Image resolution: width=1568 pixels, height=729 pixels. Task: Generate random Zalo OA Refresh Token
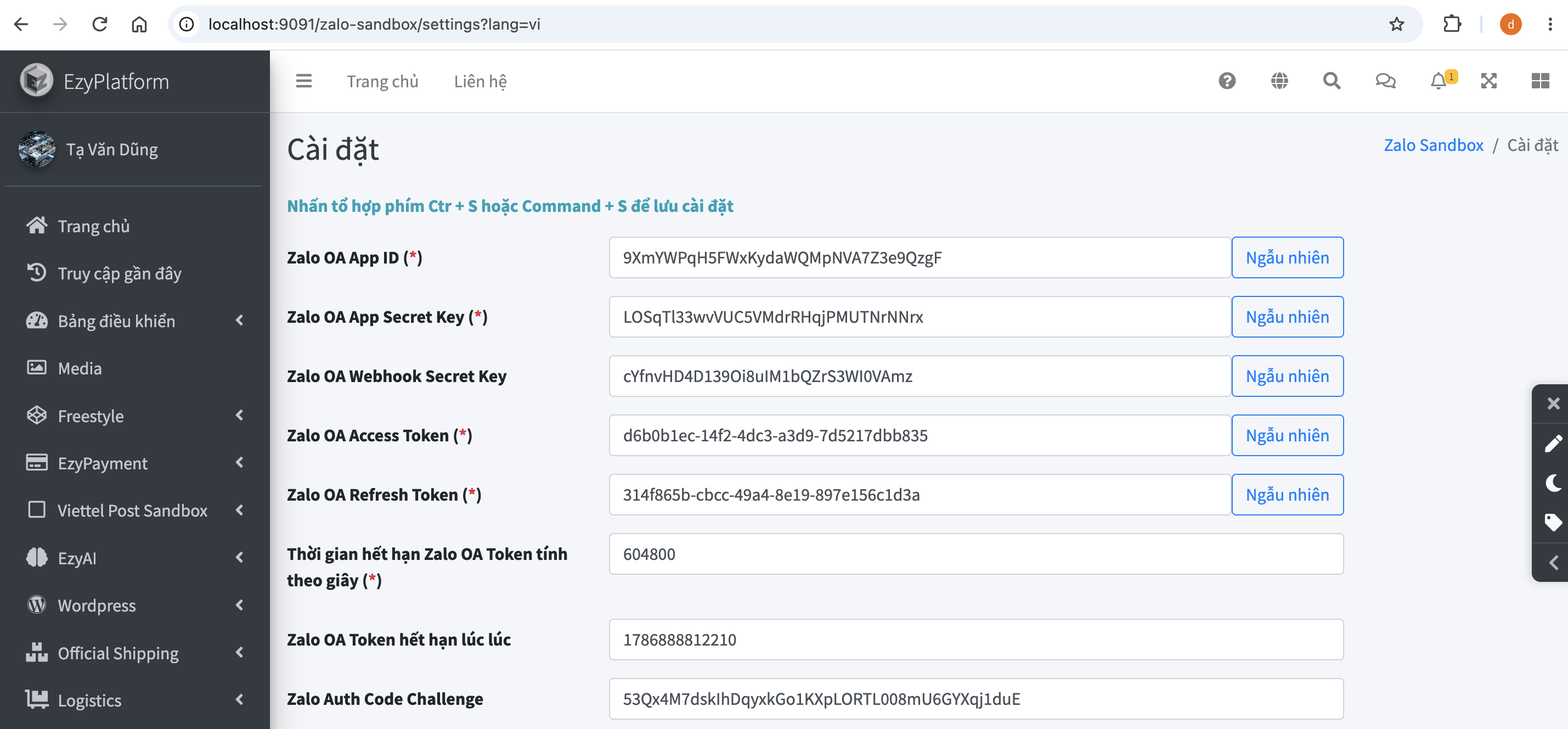(x=1288, y=495)
